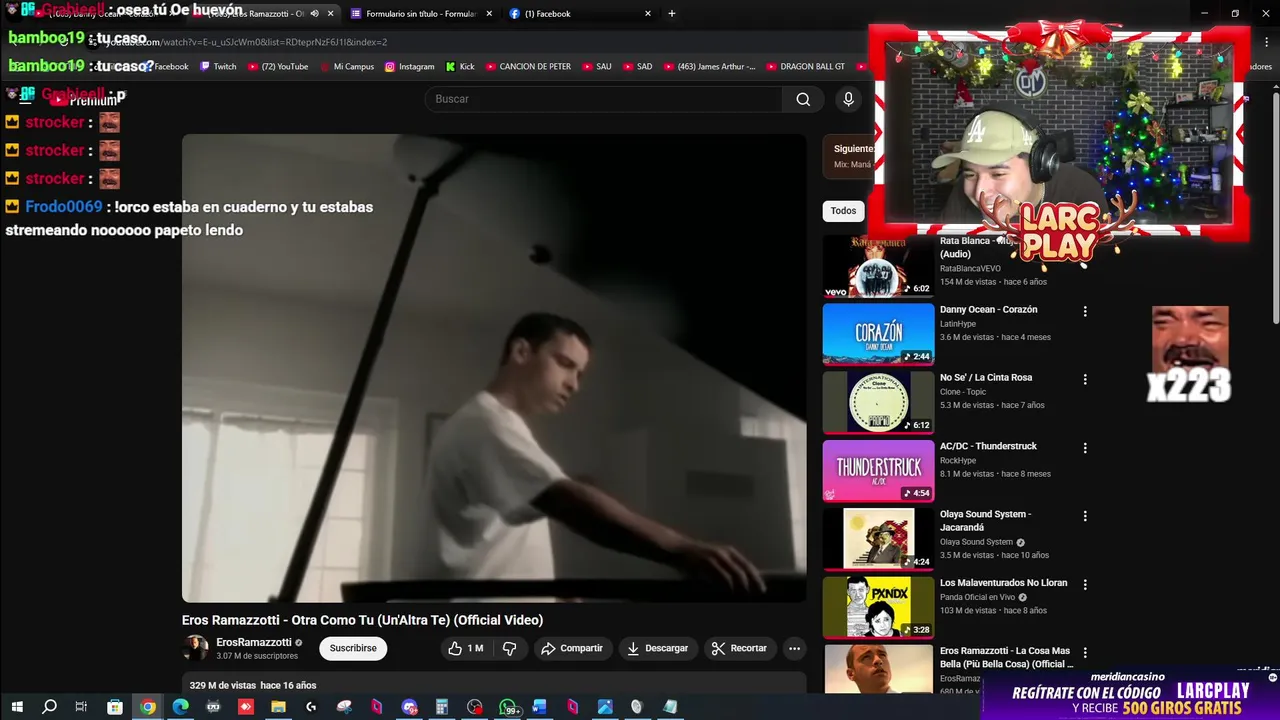Open the video title Otra Como Tu
1280x720 pixels.
pos(362,620)
